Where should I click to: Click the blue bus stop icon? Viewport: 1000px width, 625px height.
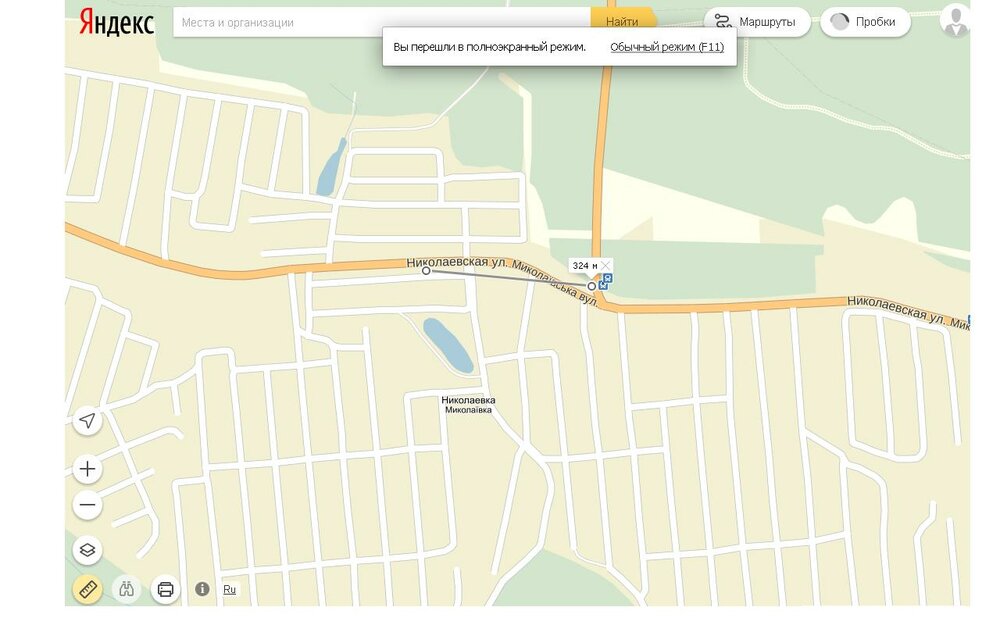(x=605, y=283)
